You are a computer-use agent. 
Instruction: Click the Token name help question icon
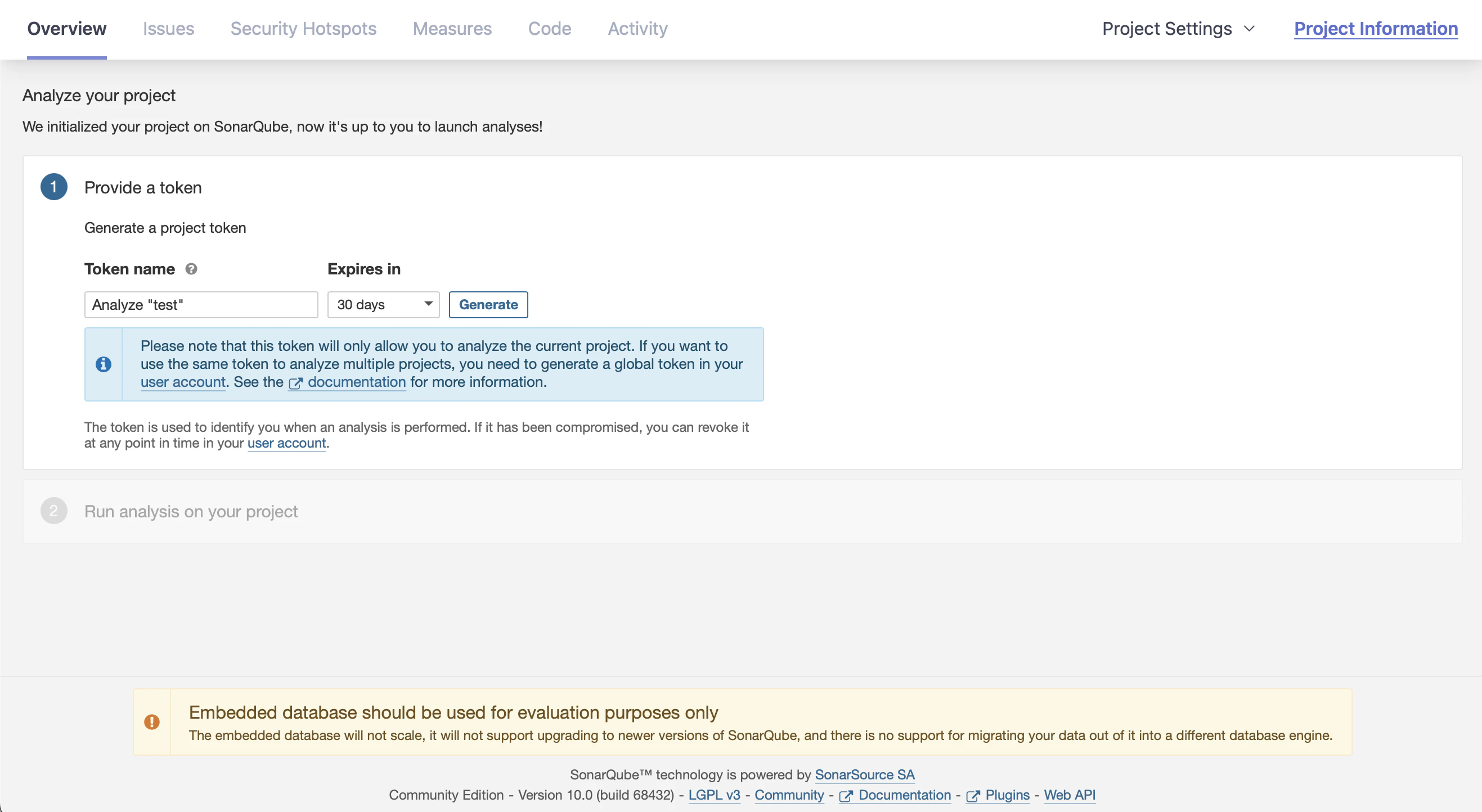point(191,269)
